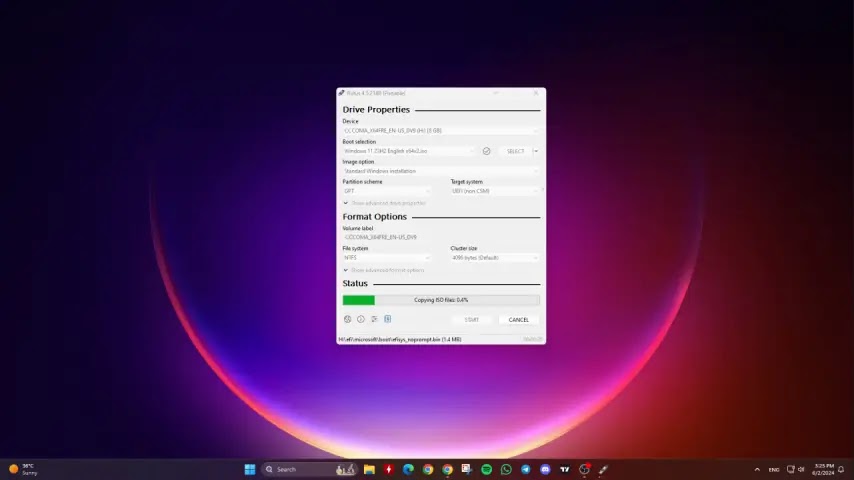Viewport: 854px width, 480px height.
Task: Open the red lightning bolt taskbar app
Action: pos(389,469)
